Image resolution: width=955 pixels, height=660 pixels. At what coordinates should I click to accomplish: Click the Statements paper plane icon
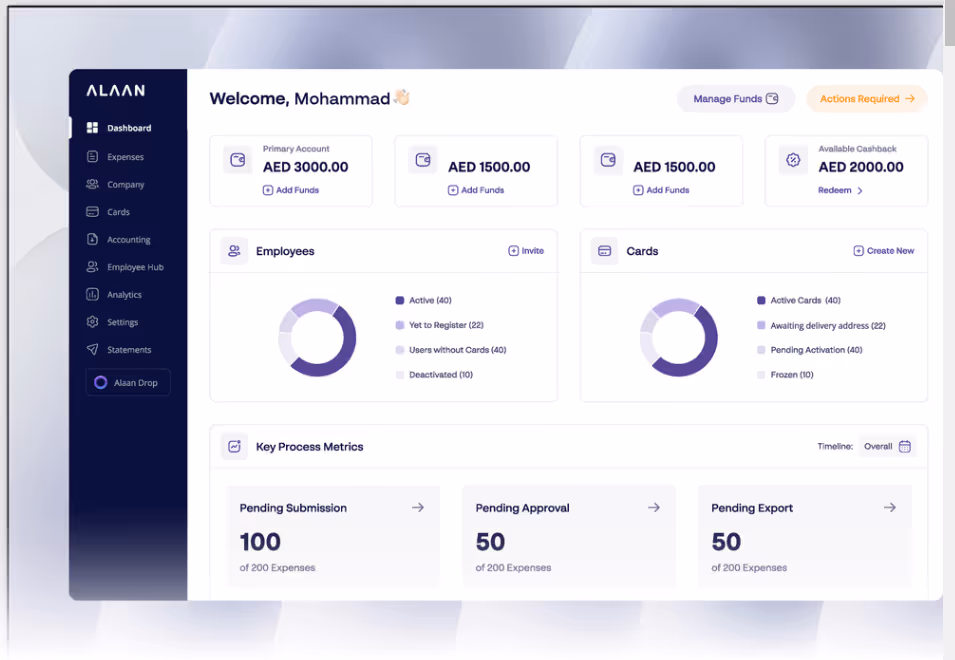coord(93,349)
